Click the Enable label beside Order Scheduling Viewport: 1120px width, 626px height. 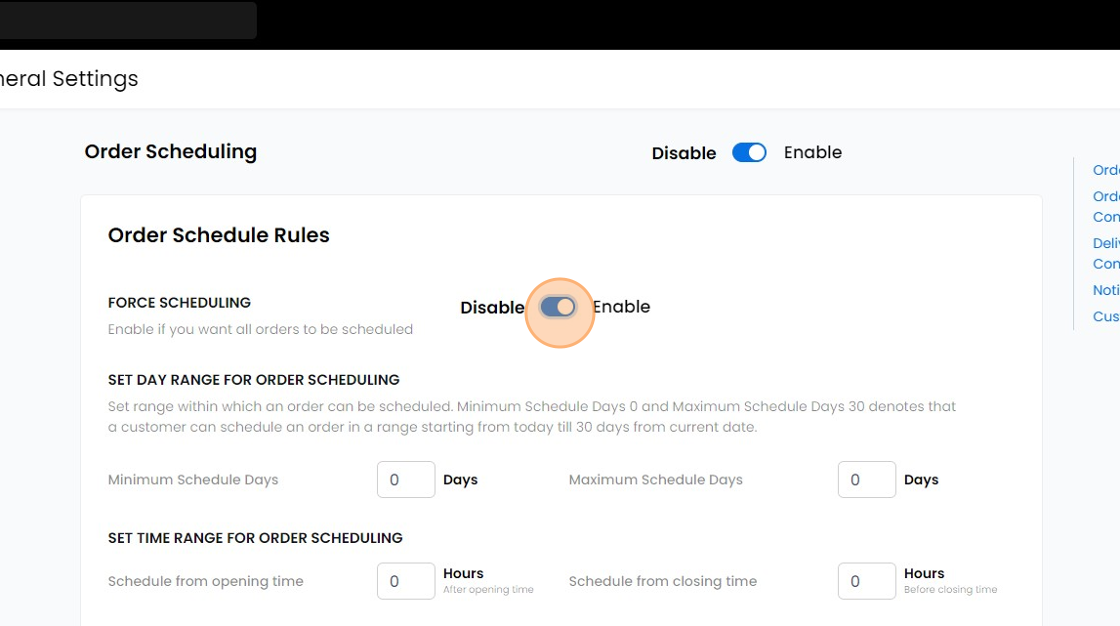[812, 152]
